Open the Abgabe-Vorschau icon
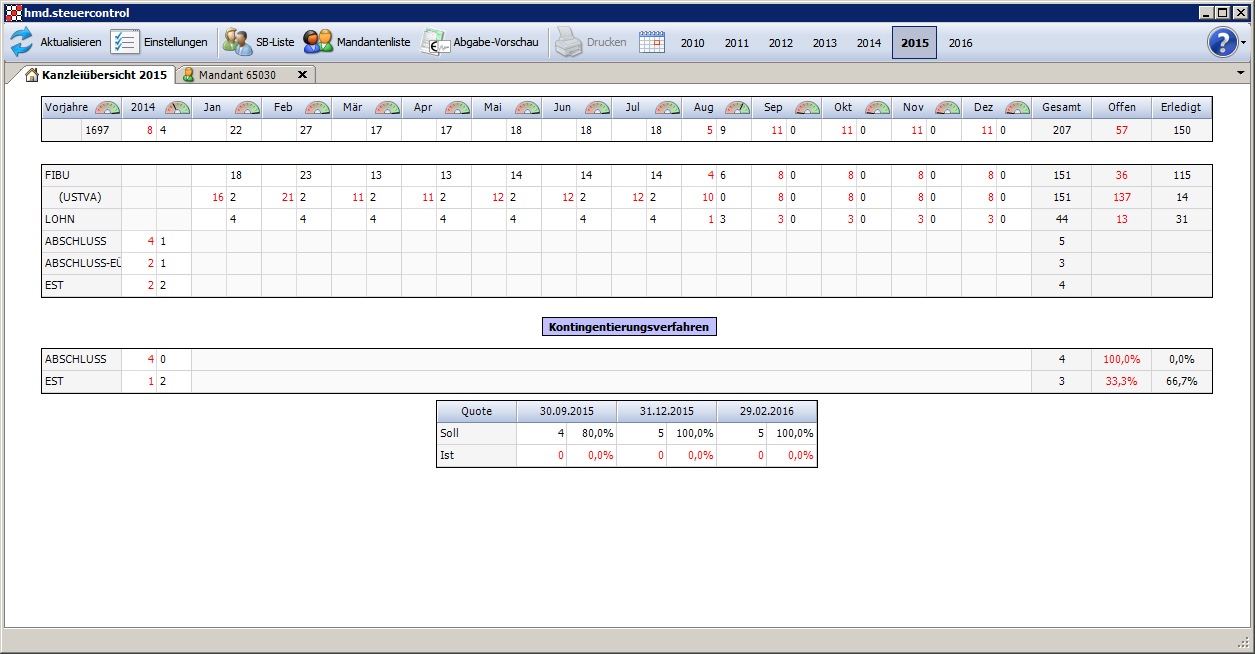The height and width of the screenshot is (654, 1255). (436, 43)
